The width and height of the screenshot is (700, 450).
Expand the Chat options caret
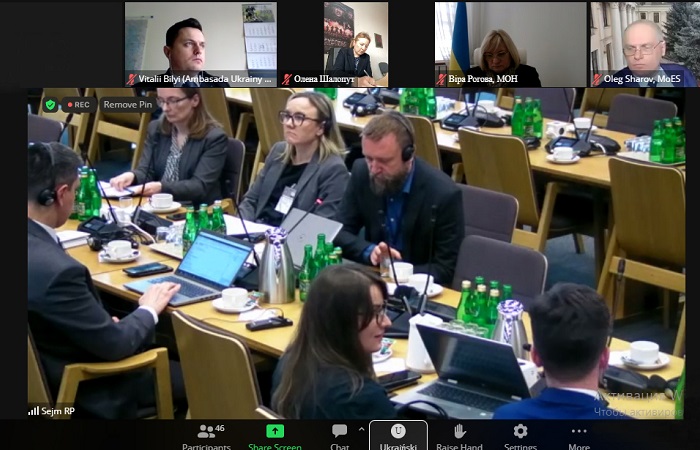pos(361,429)
